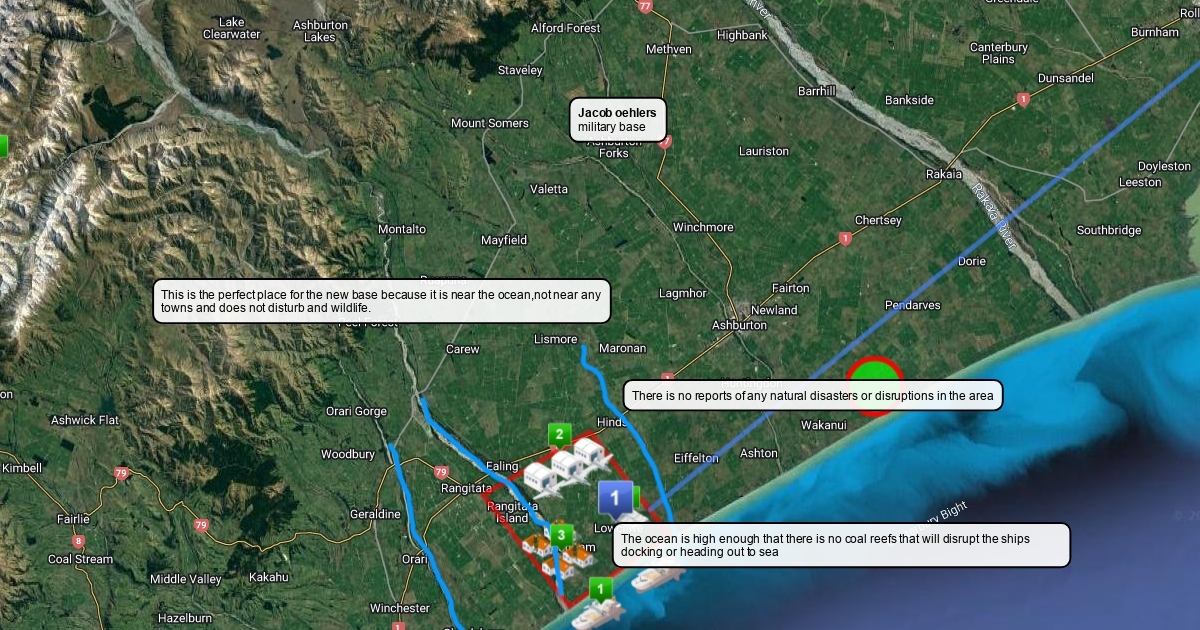The width and height of the screenshot is (1200, 630).
Task: Click the rightmost airplane hangar icon
Action: click(593, 456)
